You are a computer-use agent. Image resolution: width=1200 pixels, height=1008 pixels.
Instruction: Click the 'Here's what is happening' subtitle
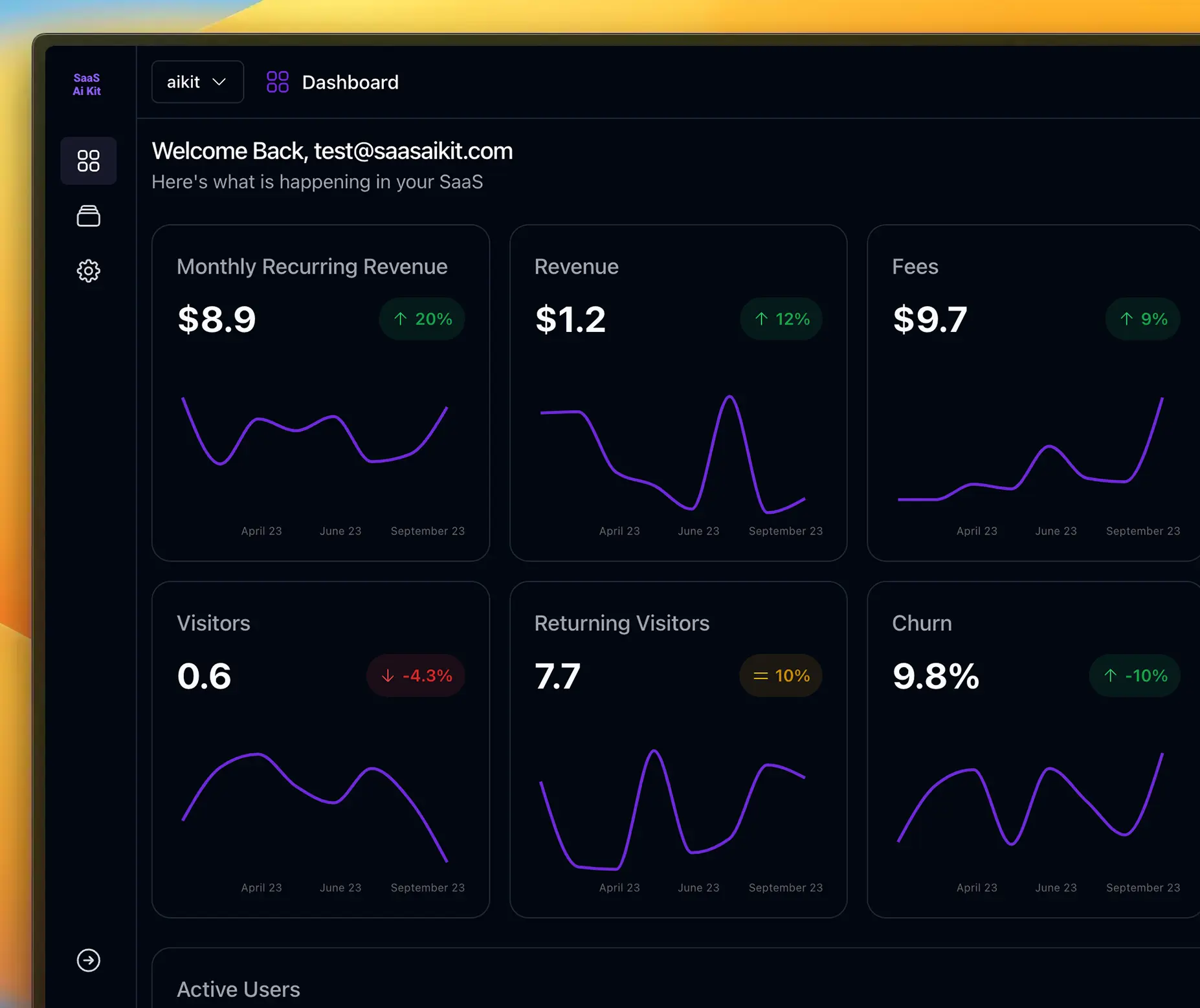click(x=317, y=182)
